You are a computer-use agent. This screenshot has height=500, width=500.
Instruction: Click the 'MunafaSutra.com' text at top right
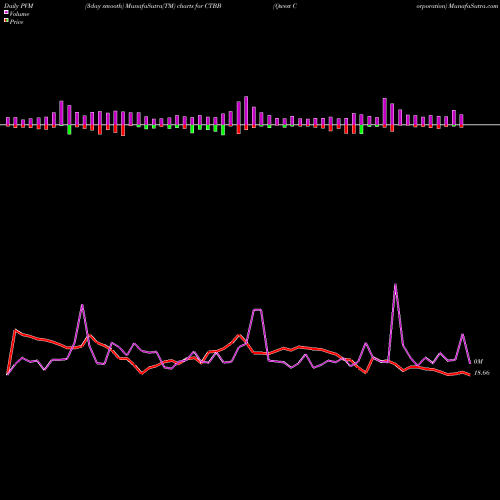pos(473,6)
